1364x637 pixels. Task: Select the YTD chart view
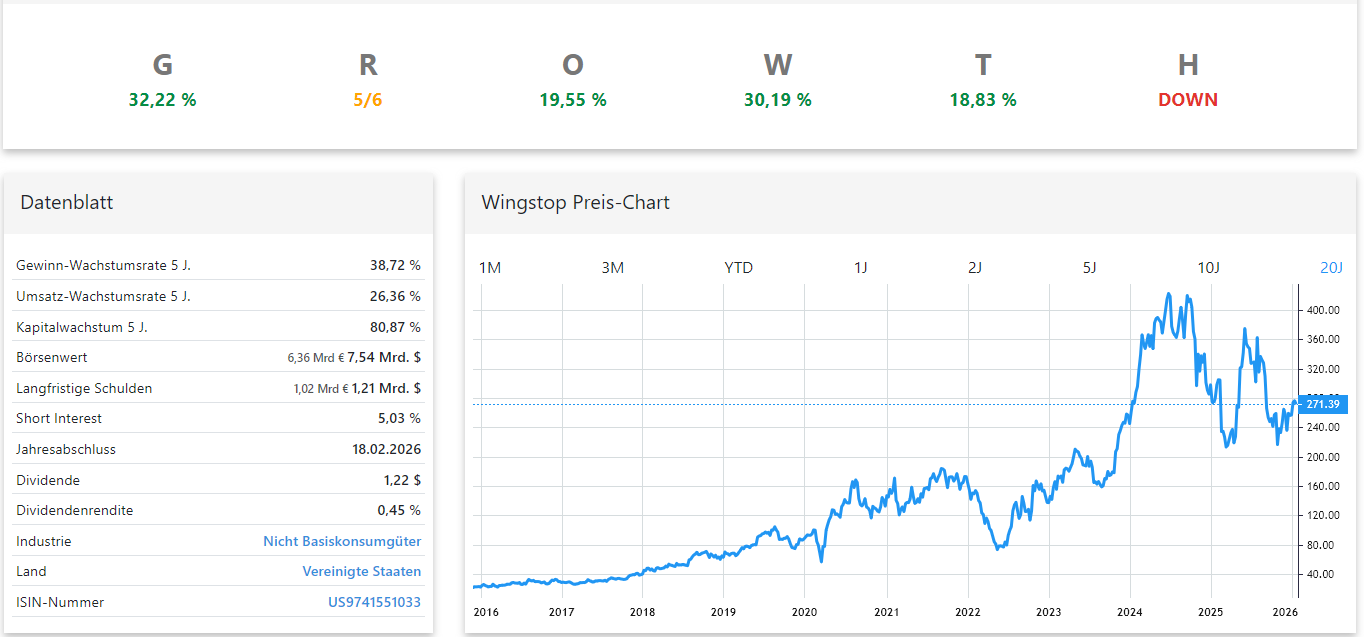pos(737,267)
